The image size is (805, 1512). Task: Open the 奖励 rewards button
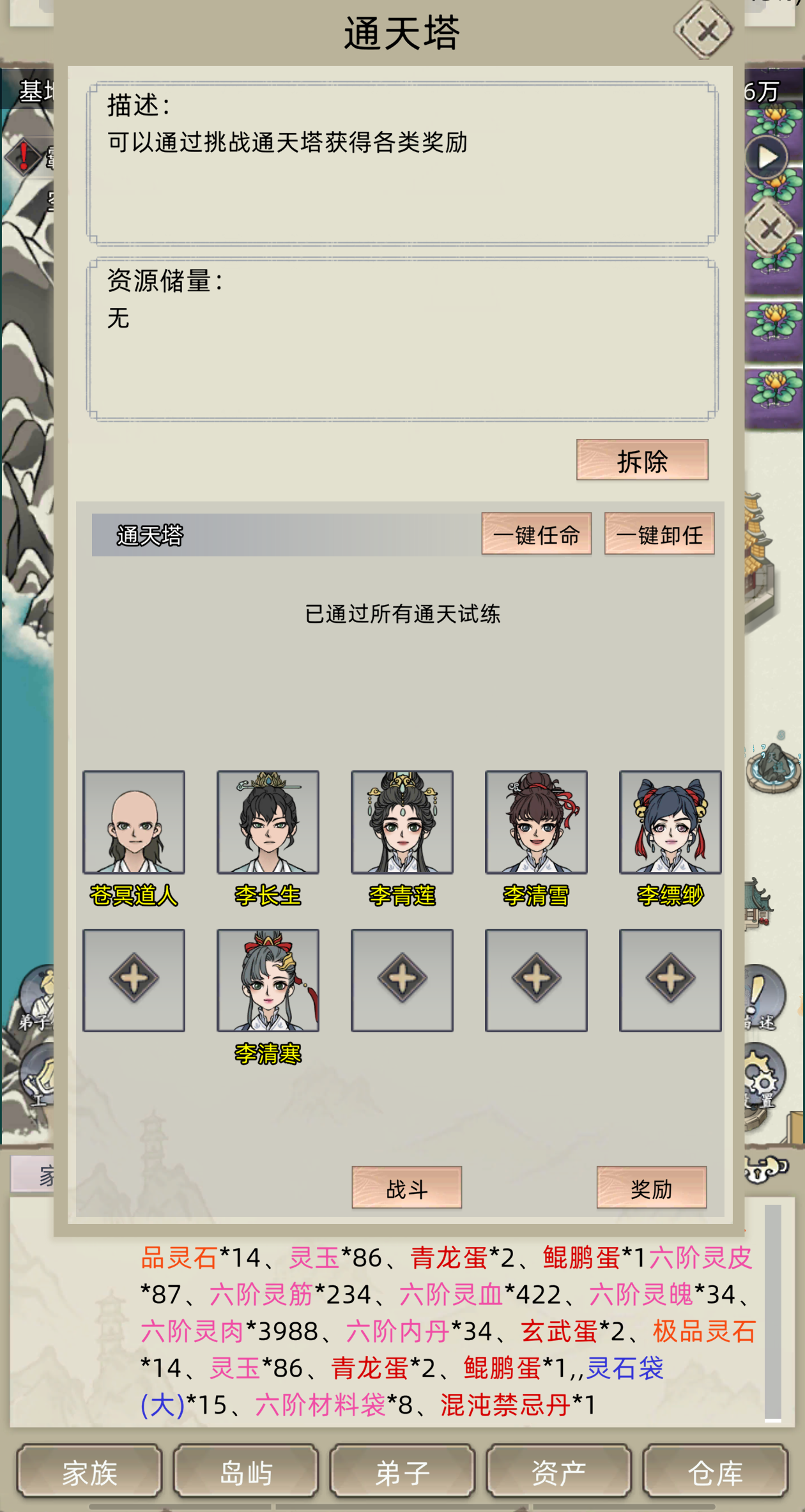coord(652,1187)
